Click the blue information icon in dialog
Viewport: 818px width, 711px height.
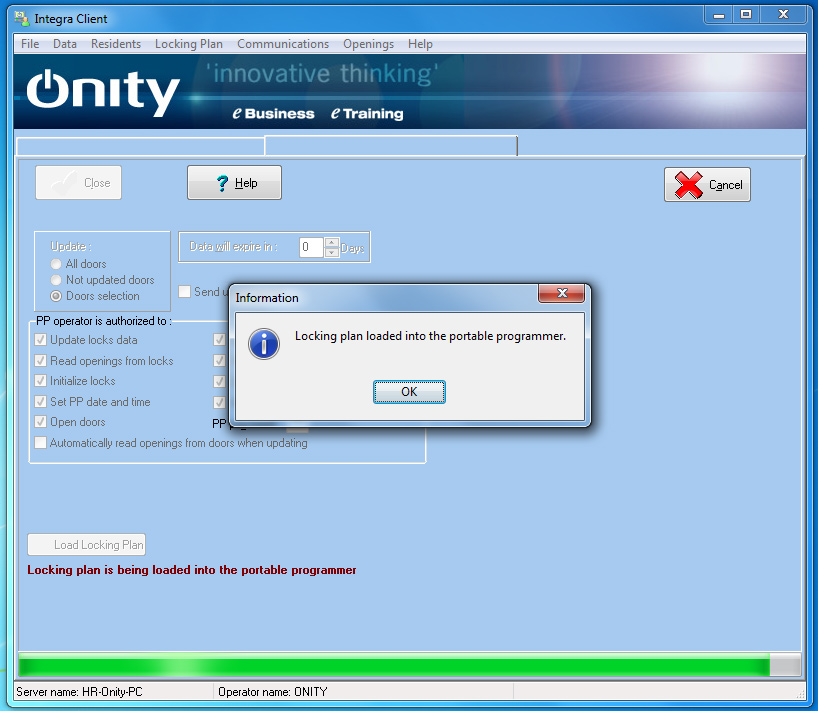coord(264,343)
